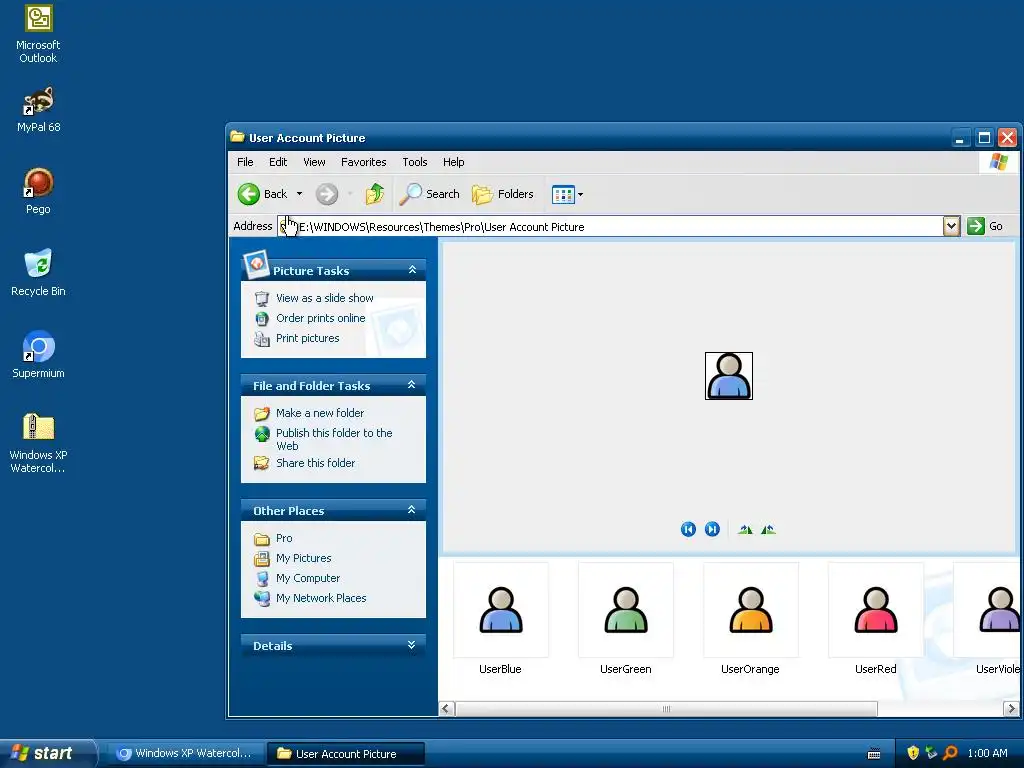Switch to Windows XP Watercol... taskbar window

click(185, 754)
